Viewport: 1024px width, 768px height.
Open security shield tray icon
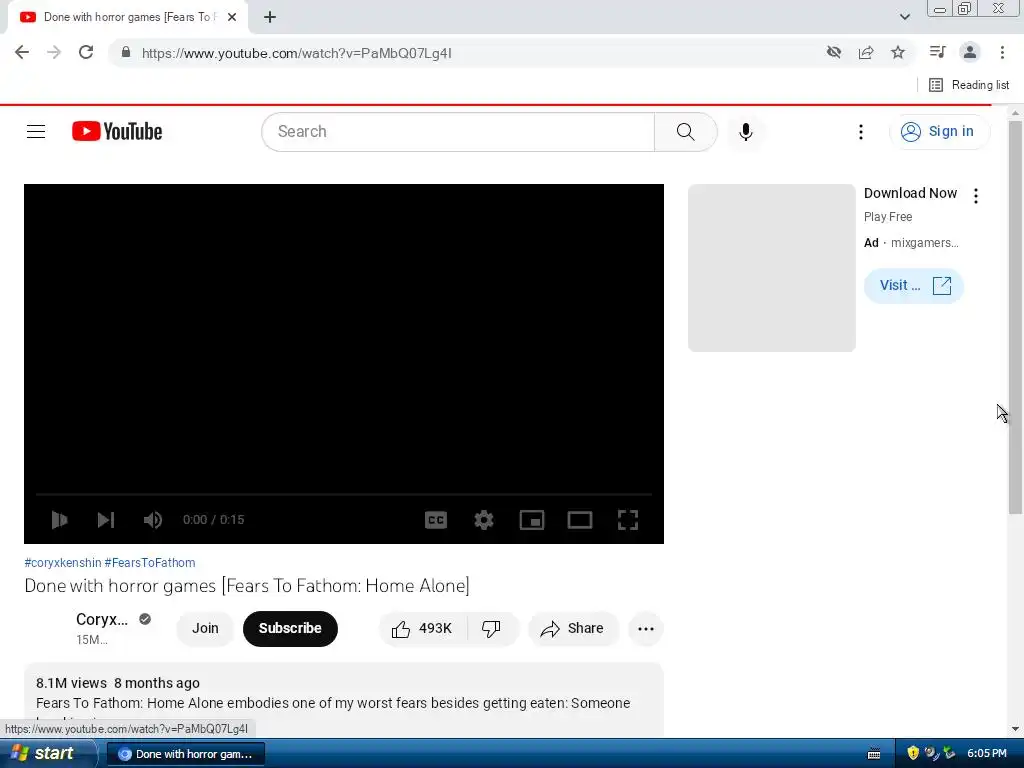click(x=913, y=753)
